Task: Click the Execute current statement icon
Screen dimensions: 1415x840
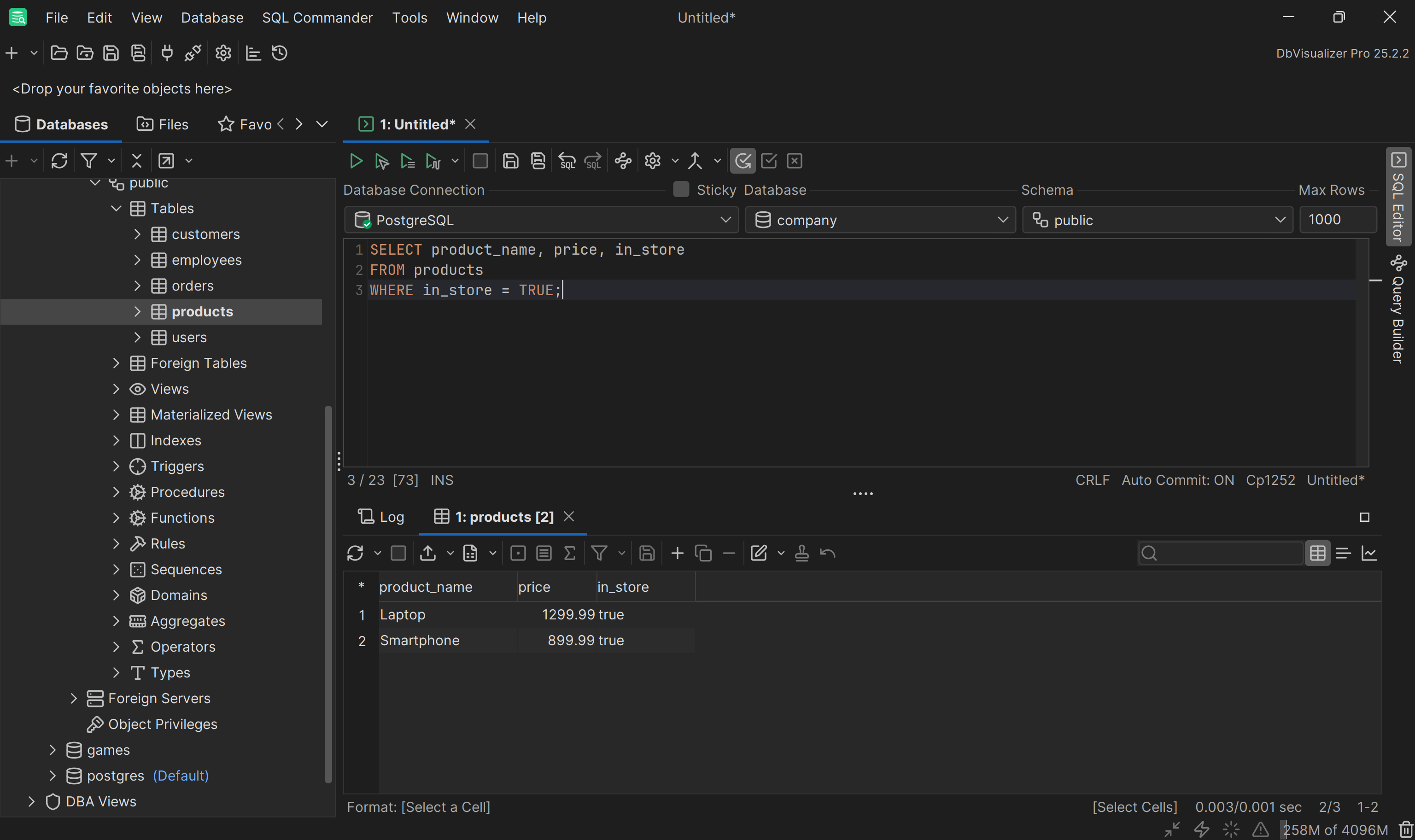Action: click(x=381, y=161)
